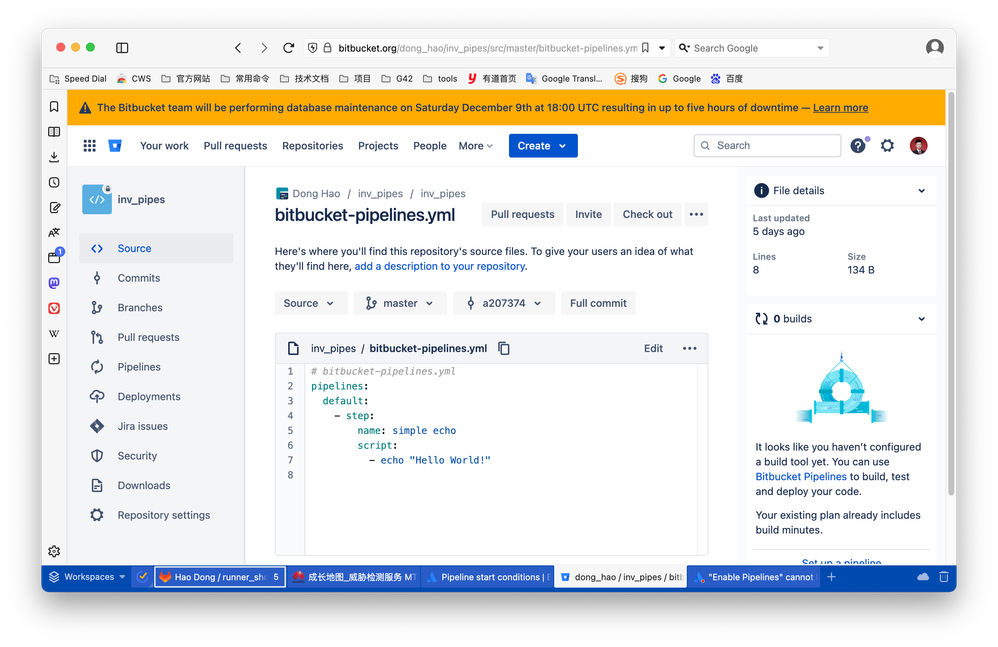The image size is (998, 647).
Task: Open the search engine dropdown arrow
Action: 820,48
